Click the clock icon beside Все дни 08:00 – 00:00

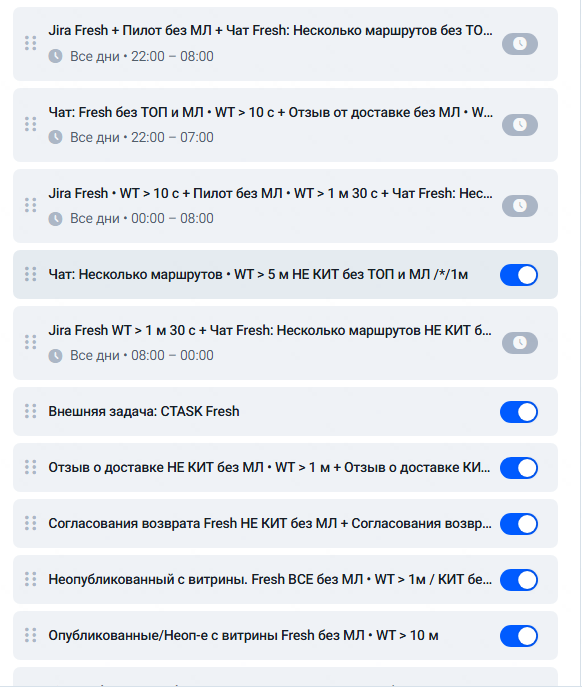(x=55, y=355)
